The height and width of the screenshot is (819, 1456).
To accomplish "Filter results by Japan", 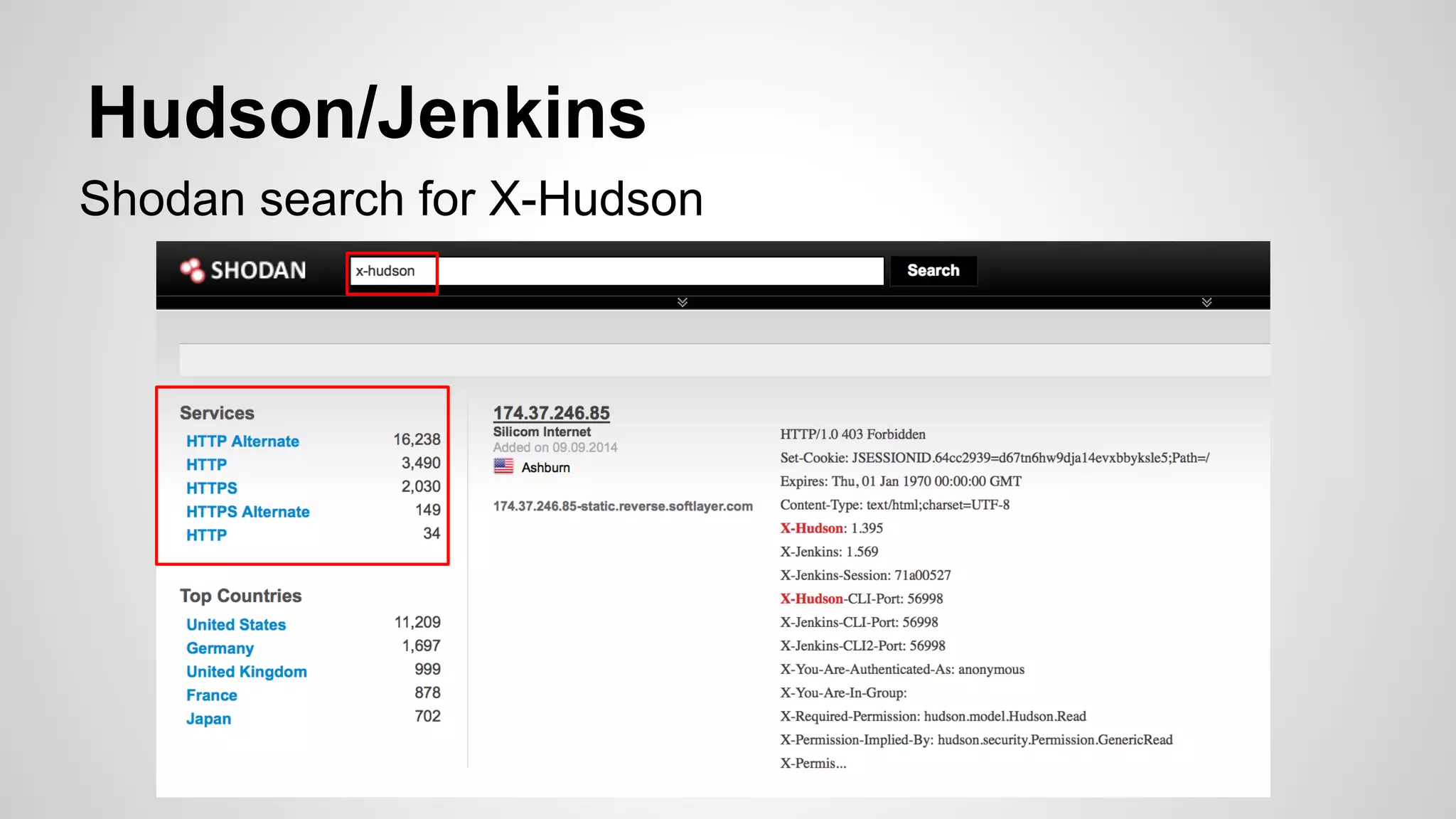I will point(208,718).
